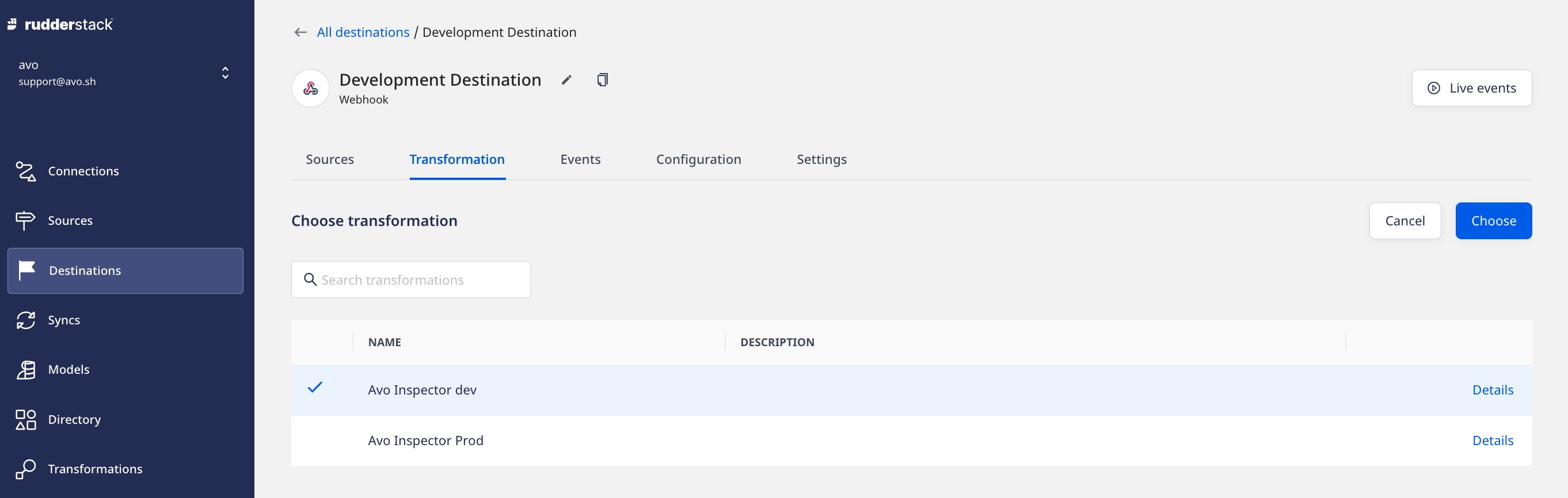The image size is (1568, 498).
Task: Navigate to Transformations in sidebar
Action: 95,469
